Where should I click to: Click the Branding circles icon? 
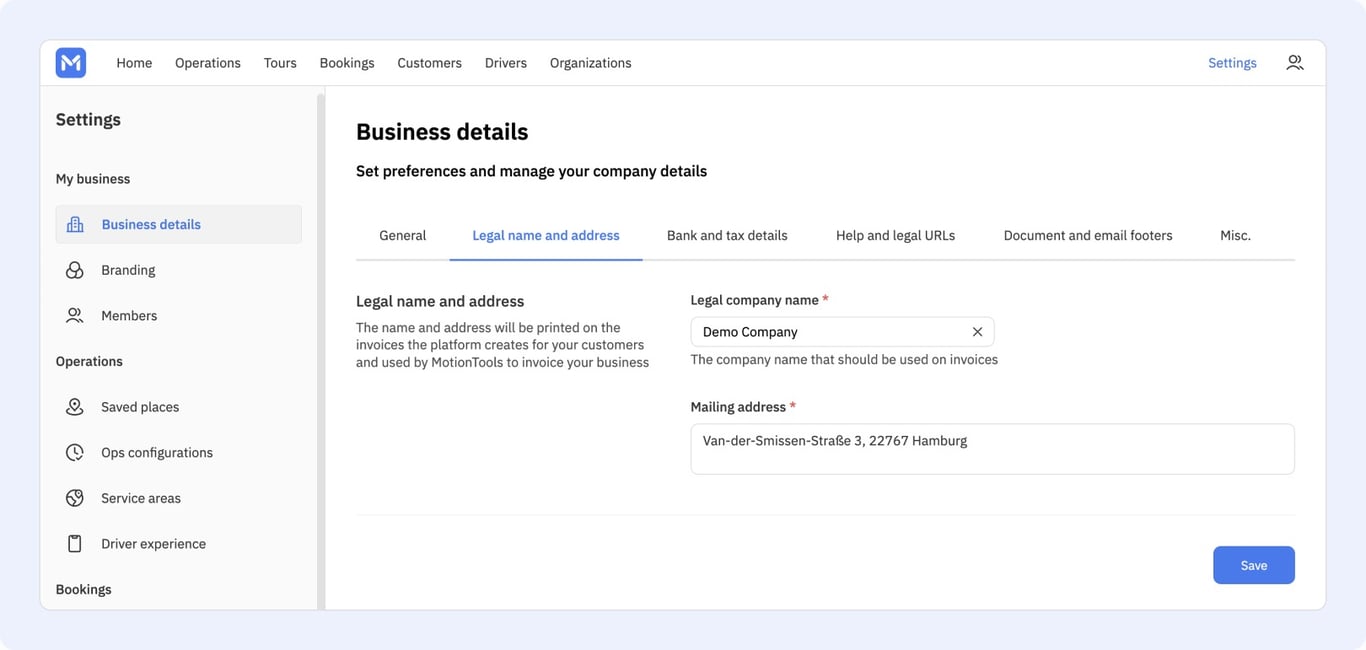tap(75, 270)
